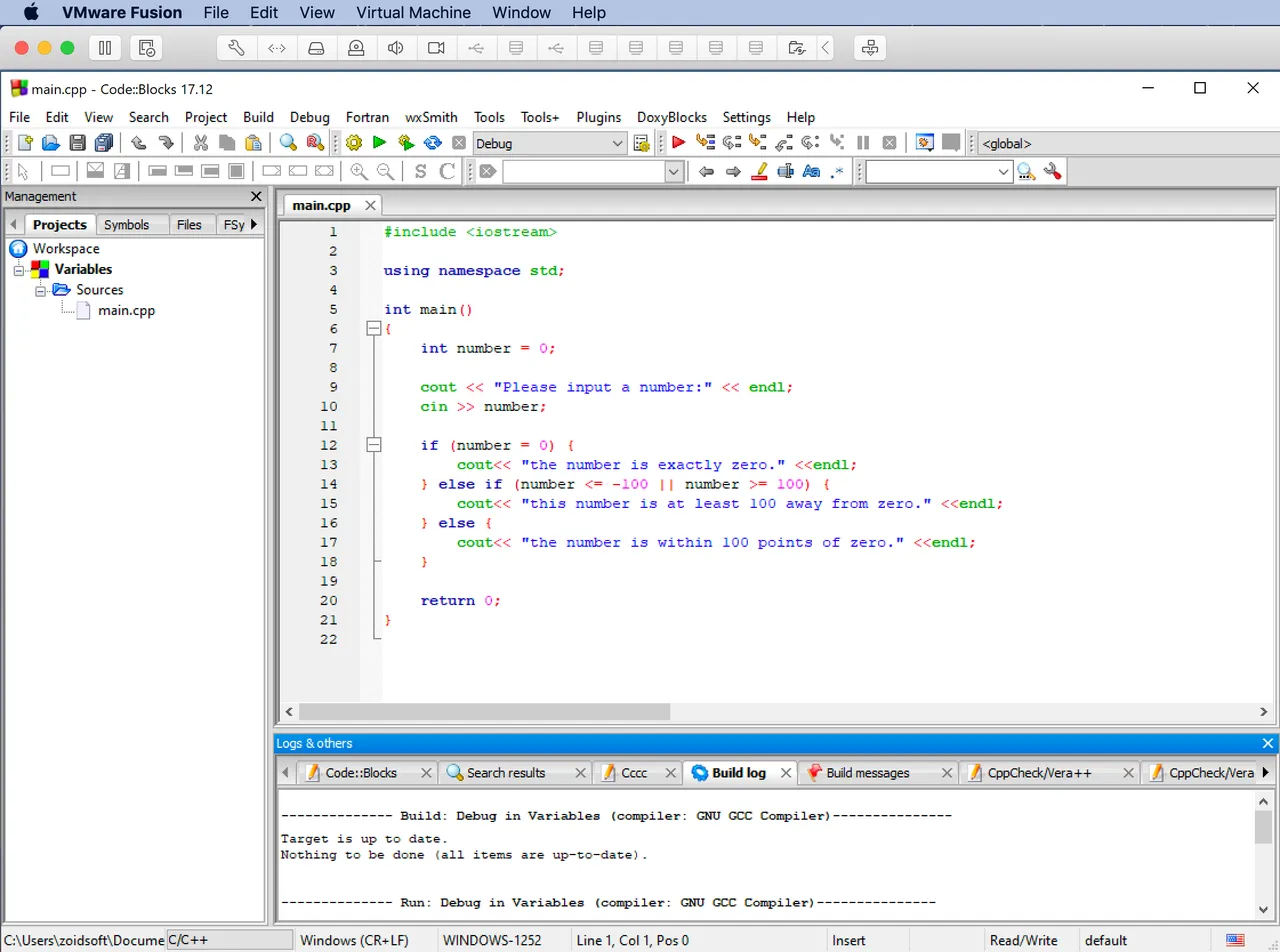Click the Save all files icon
The image size is (1280, 952).
[x=103, y=143]
